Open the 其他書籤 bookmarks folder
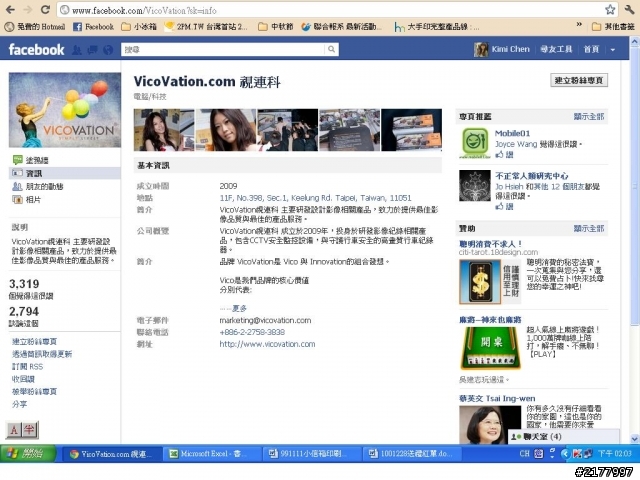 613,27
